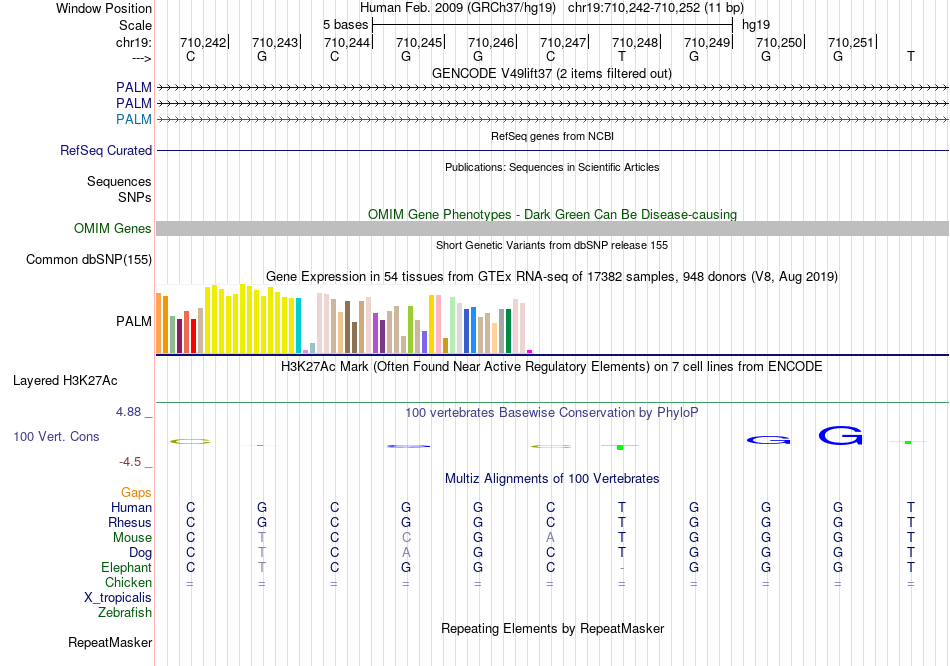Click the Elephant row's dash under 710,248
Screen dimensions: 950x666
click(x=622, y=568)
